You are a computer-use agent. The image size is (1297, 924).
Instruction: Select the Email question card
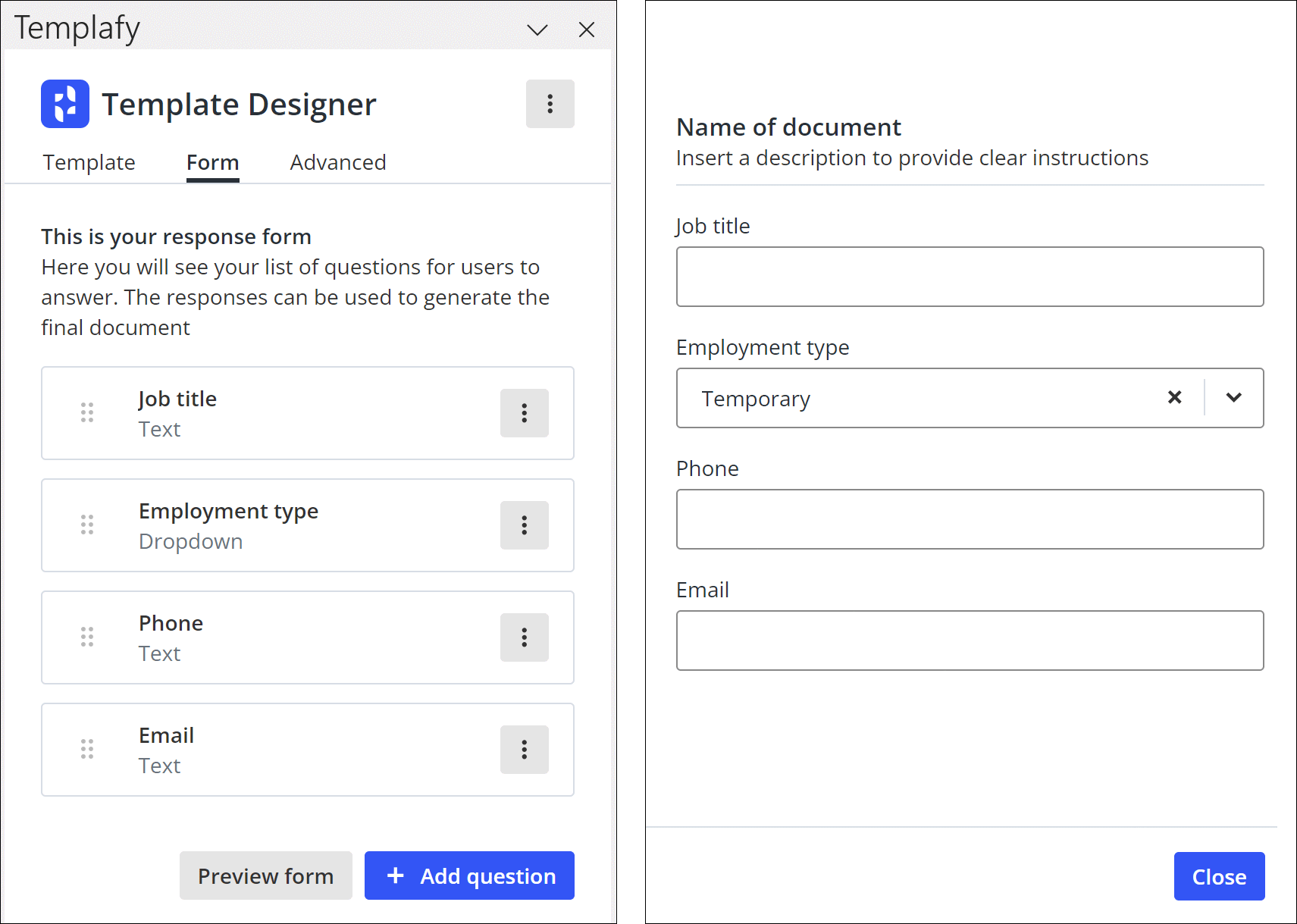[308, 750]
